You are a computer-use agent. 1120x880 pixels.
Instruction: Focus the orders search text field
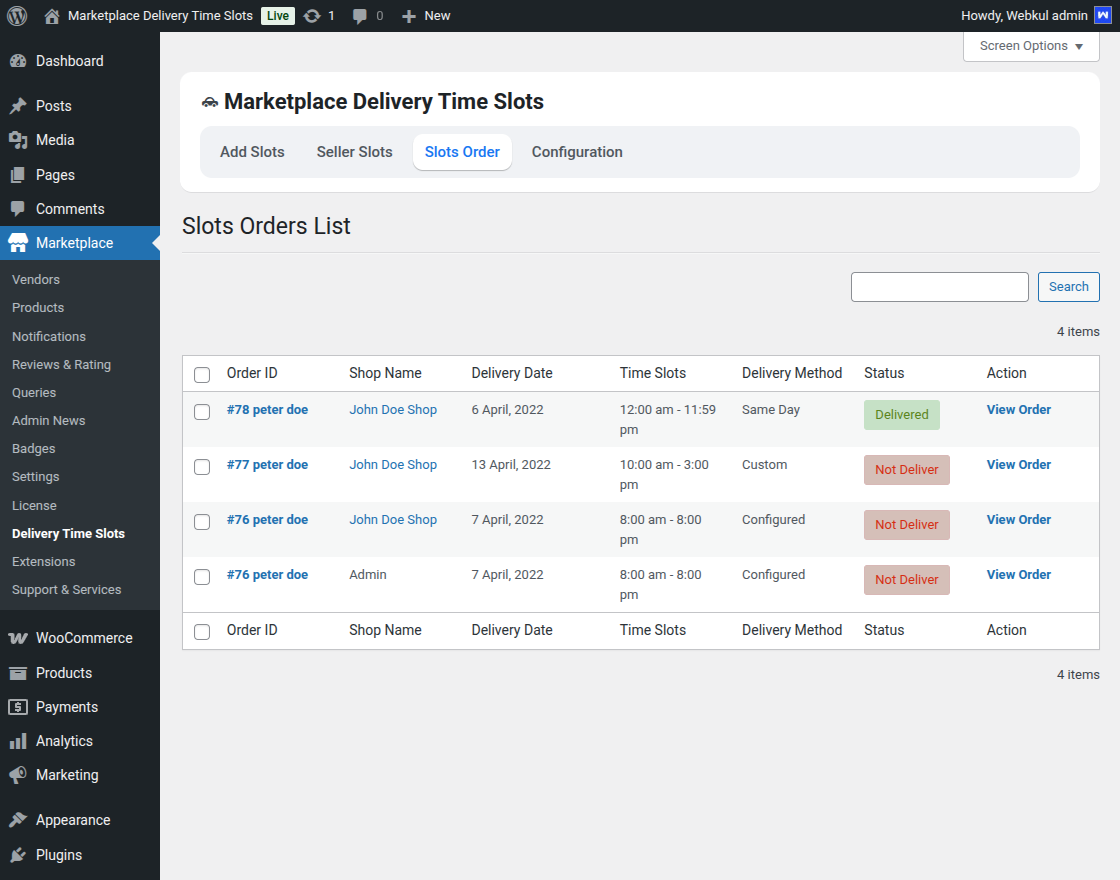[x=939, y=287]
